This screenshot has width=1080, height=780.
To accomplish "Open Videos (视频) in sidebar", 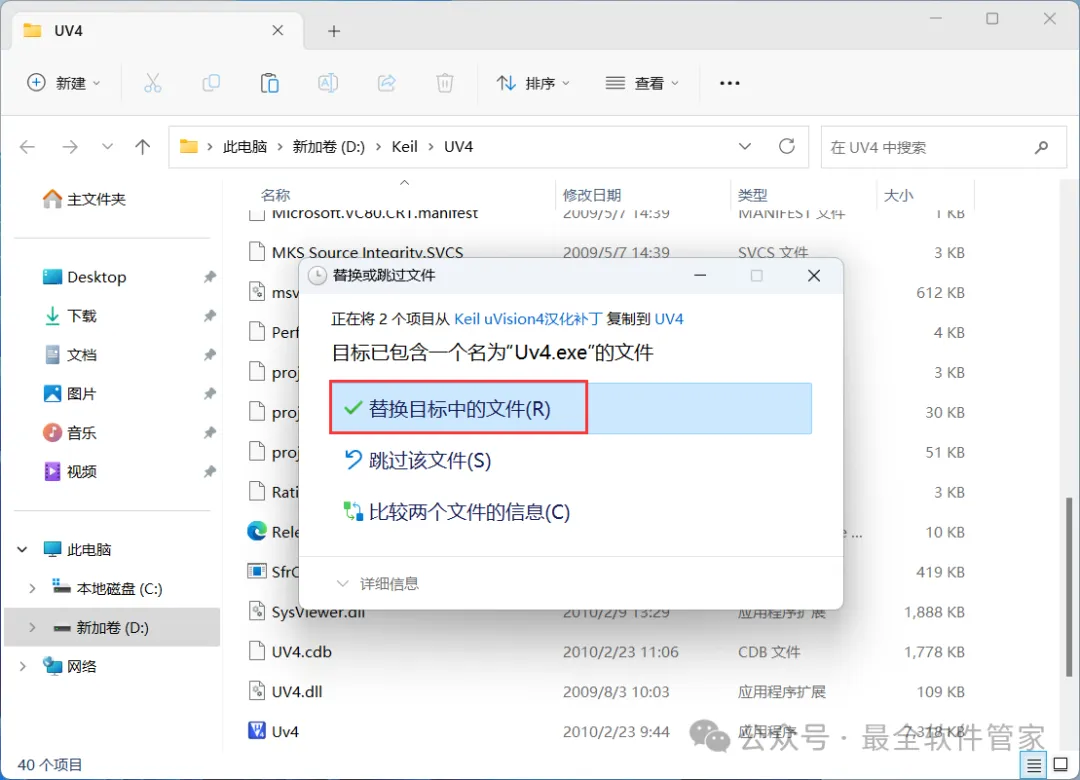I will pos(70,472).
